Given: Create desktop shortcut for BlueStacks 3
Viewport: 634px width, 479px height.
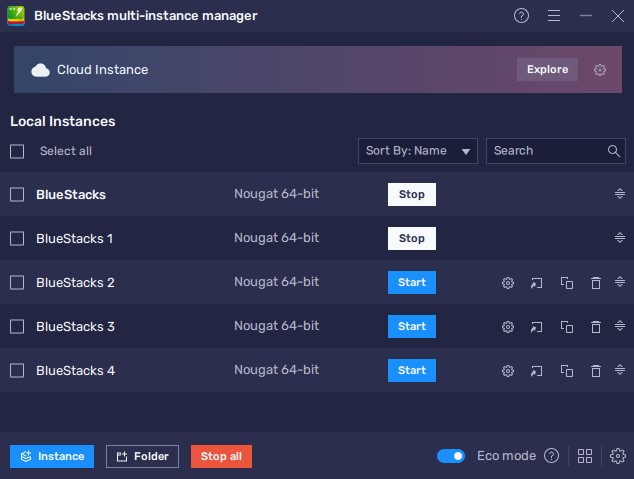Looking at the screenshot, I should (536, 327).
